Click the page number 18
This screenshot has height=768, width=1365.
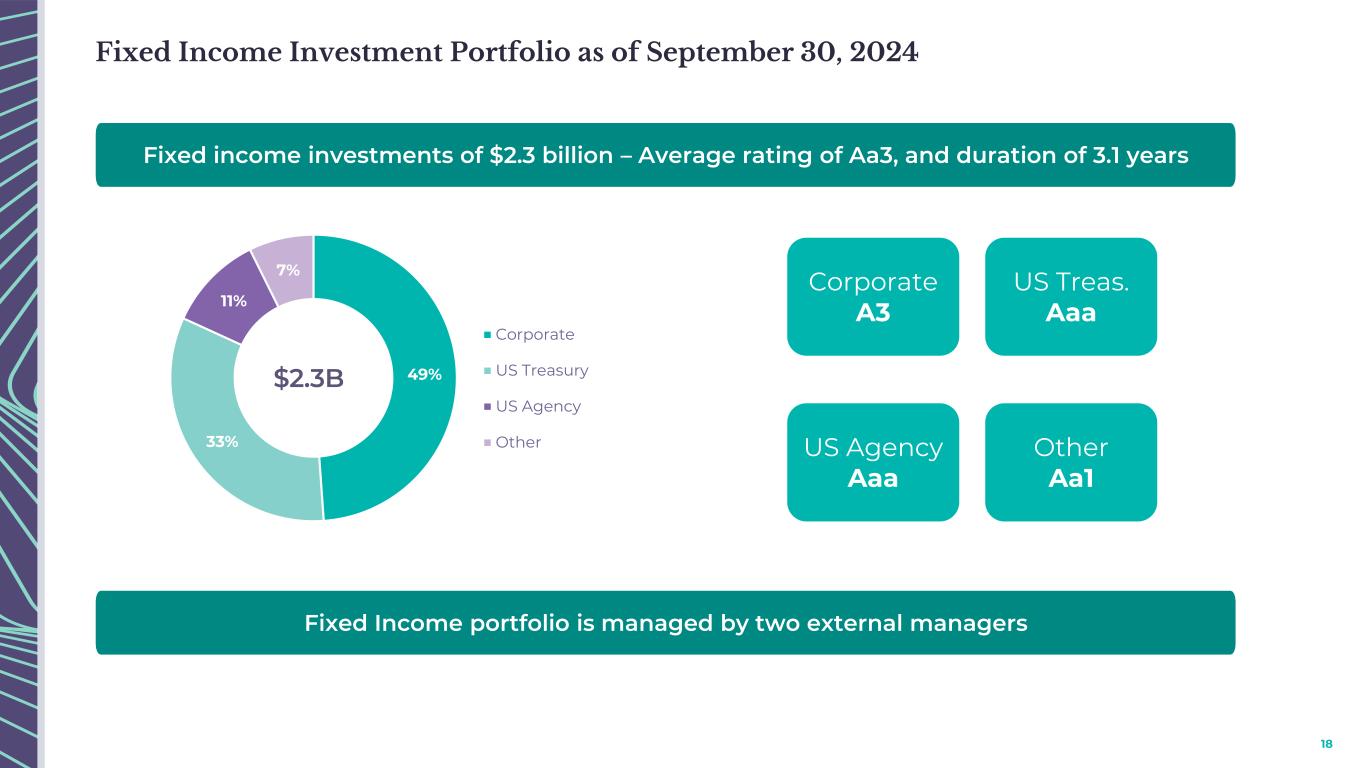pyautogui.click(x=1327, y=744)
